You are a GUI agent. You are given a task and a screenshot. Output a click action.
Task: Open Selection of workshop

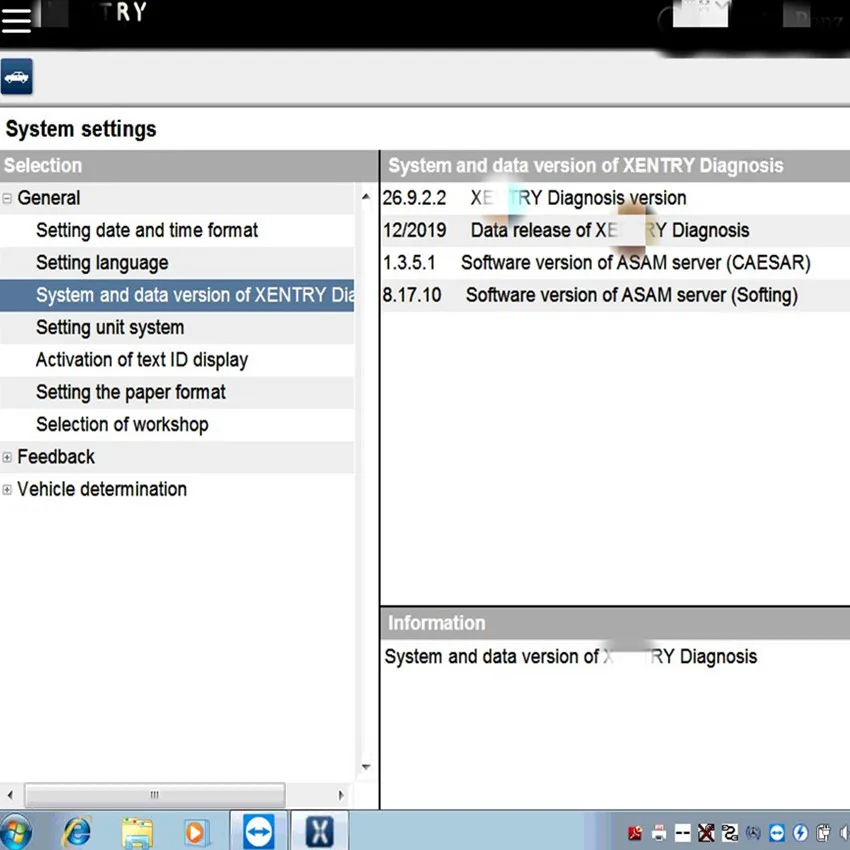122,424
